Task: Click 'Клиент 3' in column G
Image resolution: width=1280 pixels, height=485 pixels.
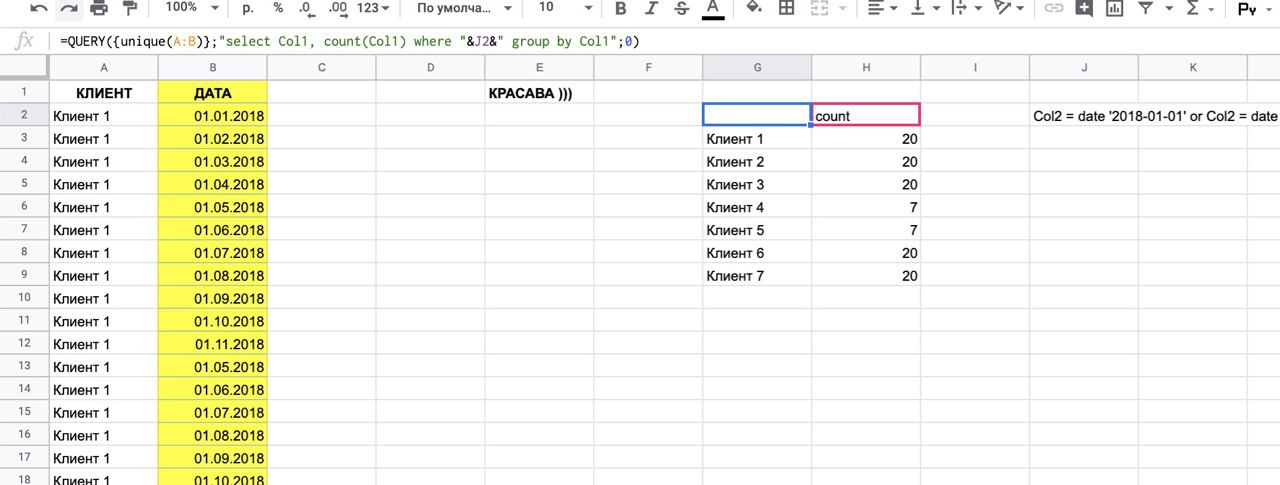Action: [x=757, y=184]
